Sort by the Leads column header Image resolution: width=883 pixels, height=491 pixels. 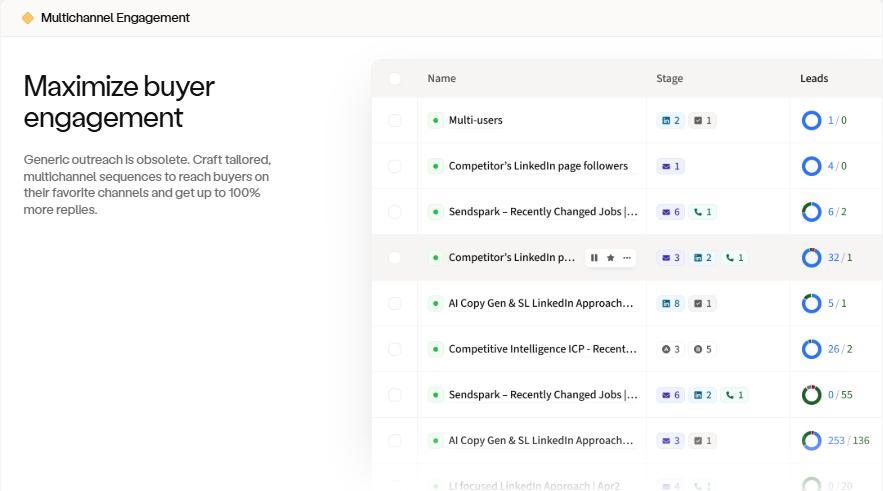(x=814, y=79)
